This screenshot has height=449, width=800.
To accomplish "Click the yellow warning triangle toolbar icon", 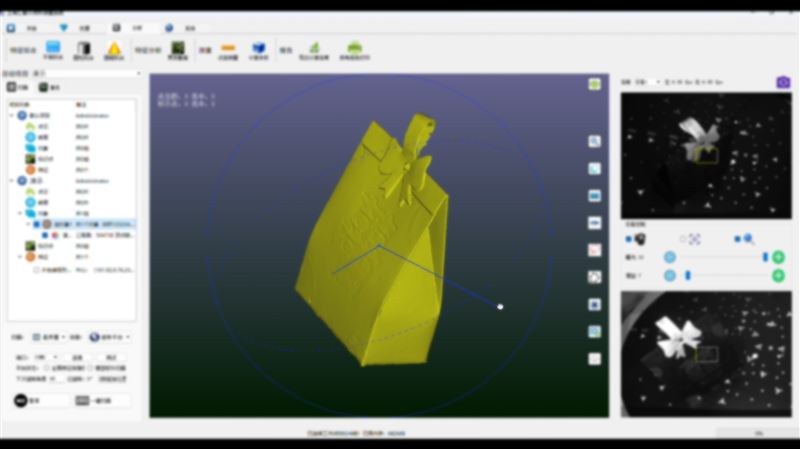I will pos(114,49).
